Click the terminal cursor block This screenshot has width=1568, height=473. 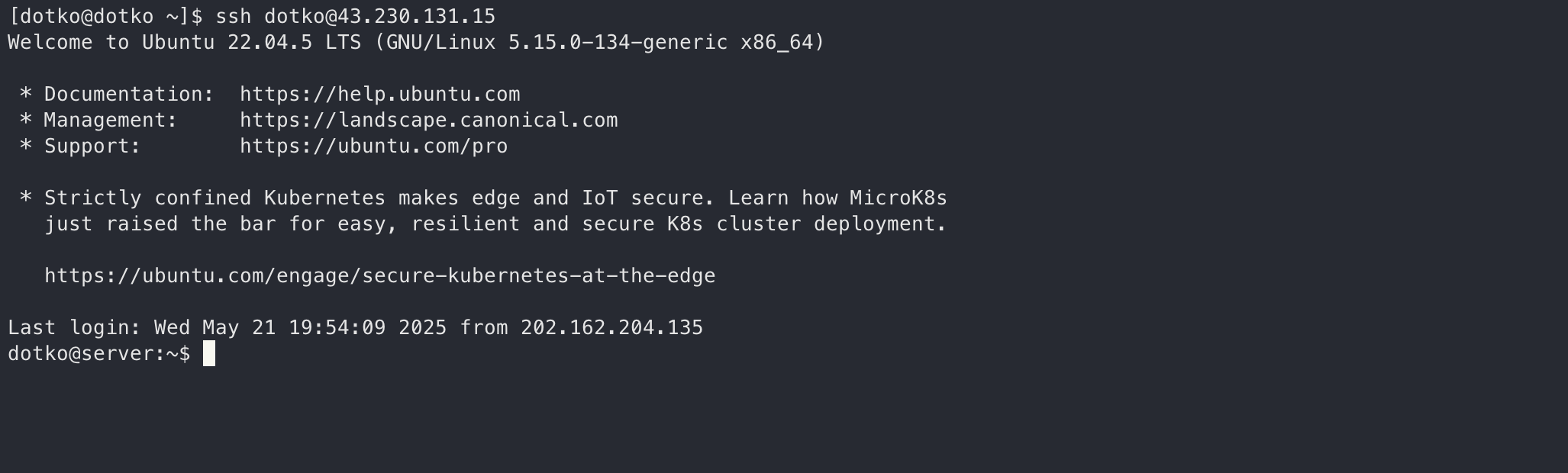(x=209, y=354)
